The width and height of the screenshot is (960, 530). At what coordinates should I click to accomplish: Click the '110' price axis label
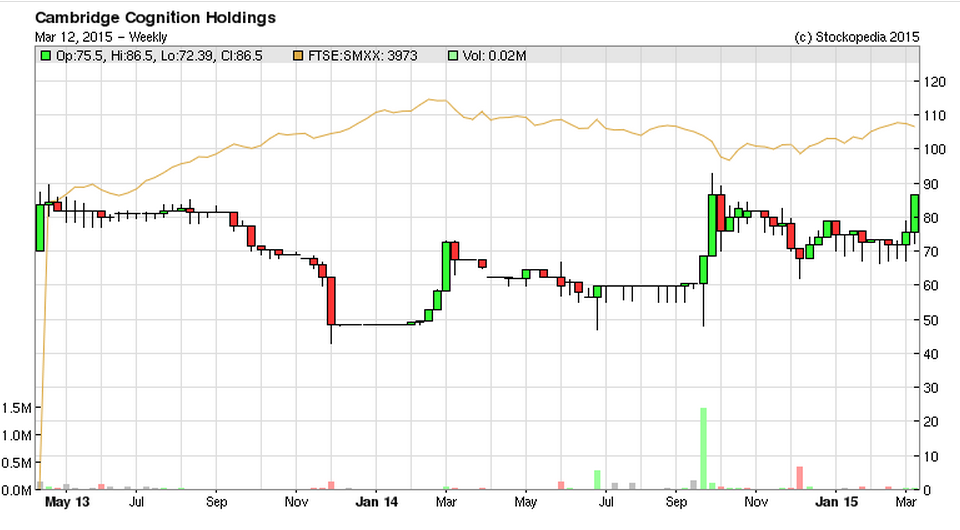click(934, 116)
